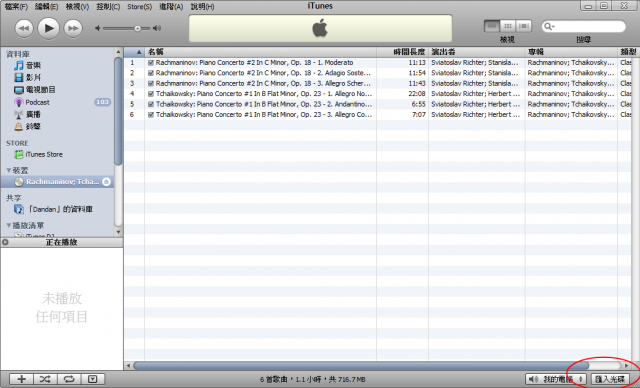The height and width of the screenshot is (388, 640).
Task: Select track duration 22:08
Action: point(417,94)
